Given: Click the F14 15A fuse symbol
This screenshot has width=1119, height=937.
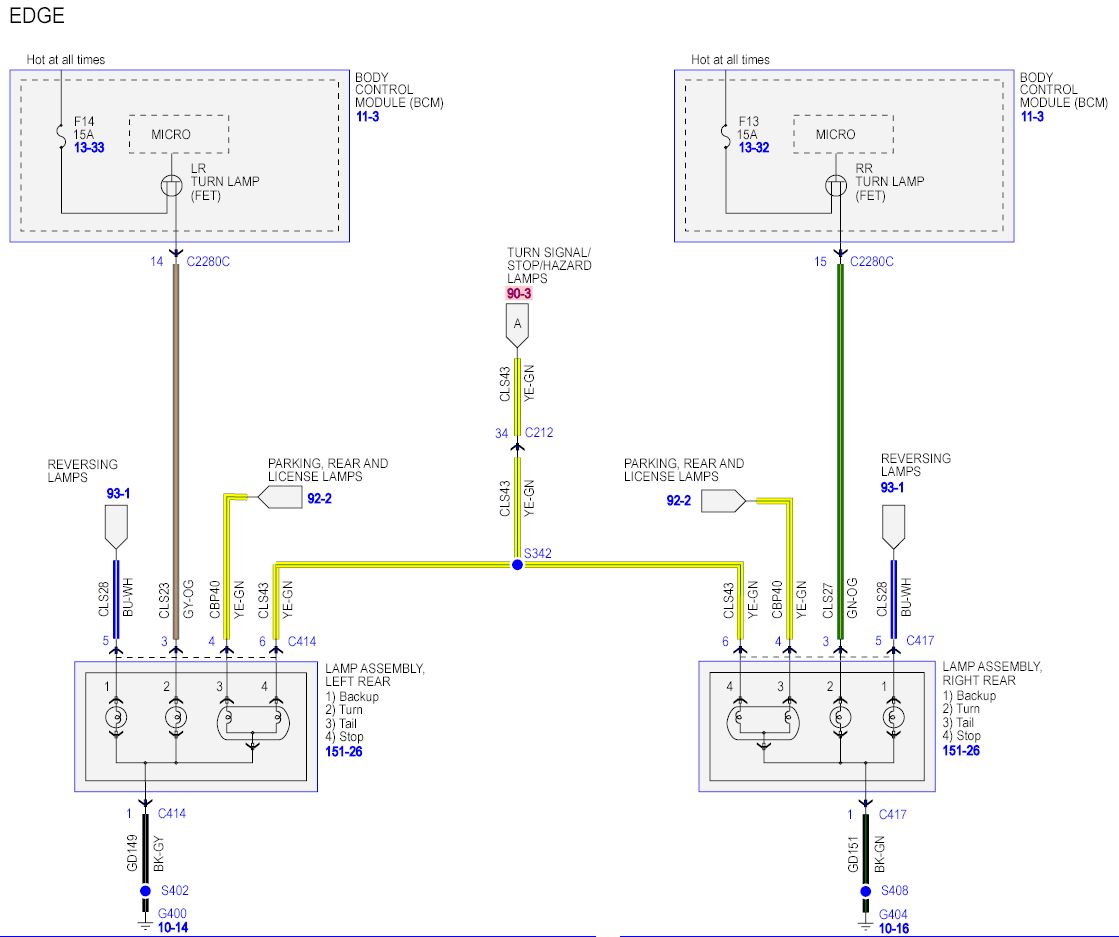Looking at the screenshot, I should (x=61, y=133).
